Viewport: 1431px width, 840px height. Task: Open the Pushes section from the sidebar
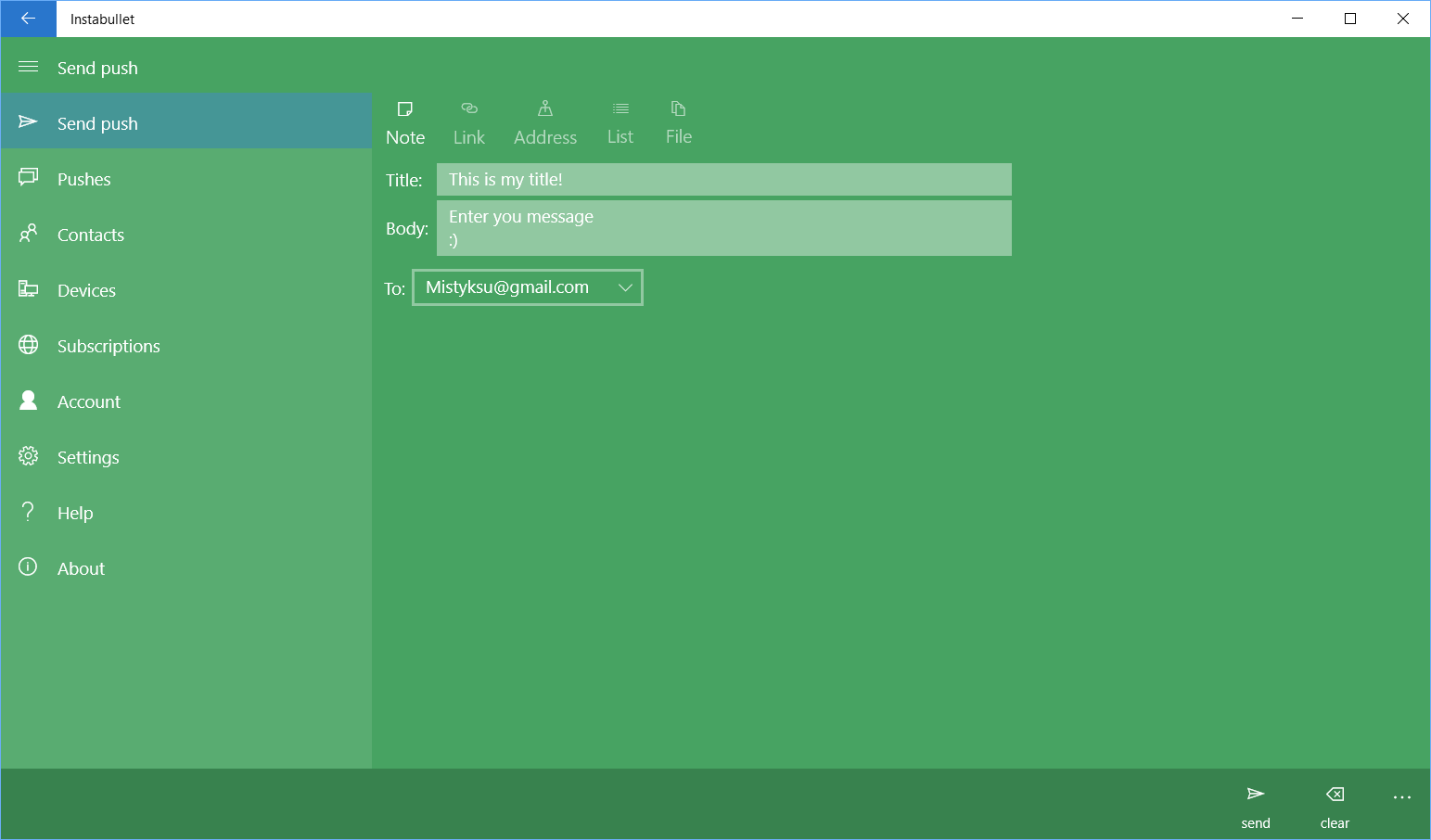pyautogui.click(x=83, y=178)
